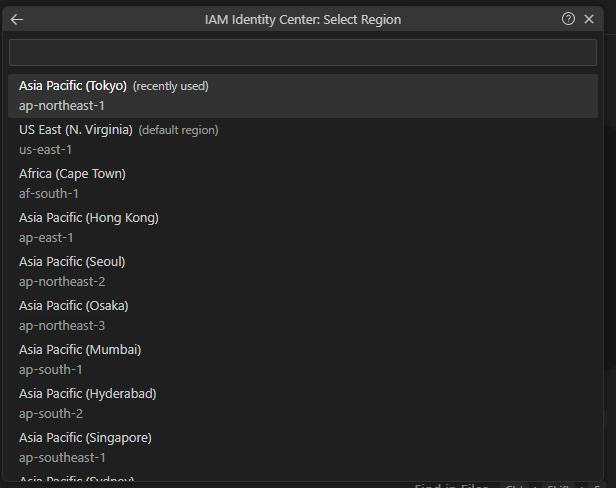Close the Select Region dialog
Viewport: 616px width, 488px height.
589,19
